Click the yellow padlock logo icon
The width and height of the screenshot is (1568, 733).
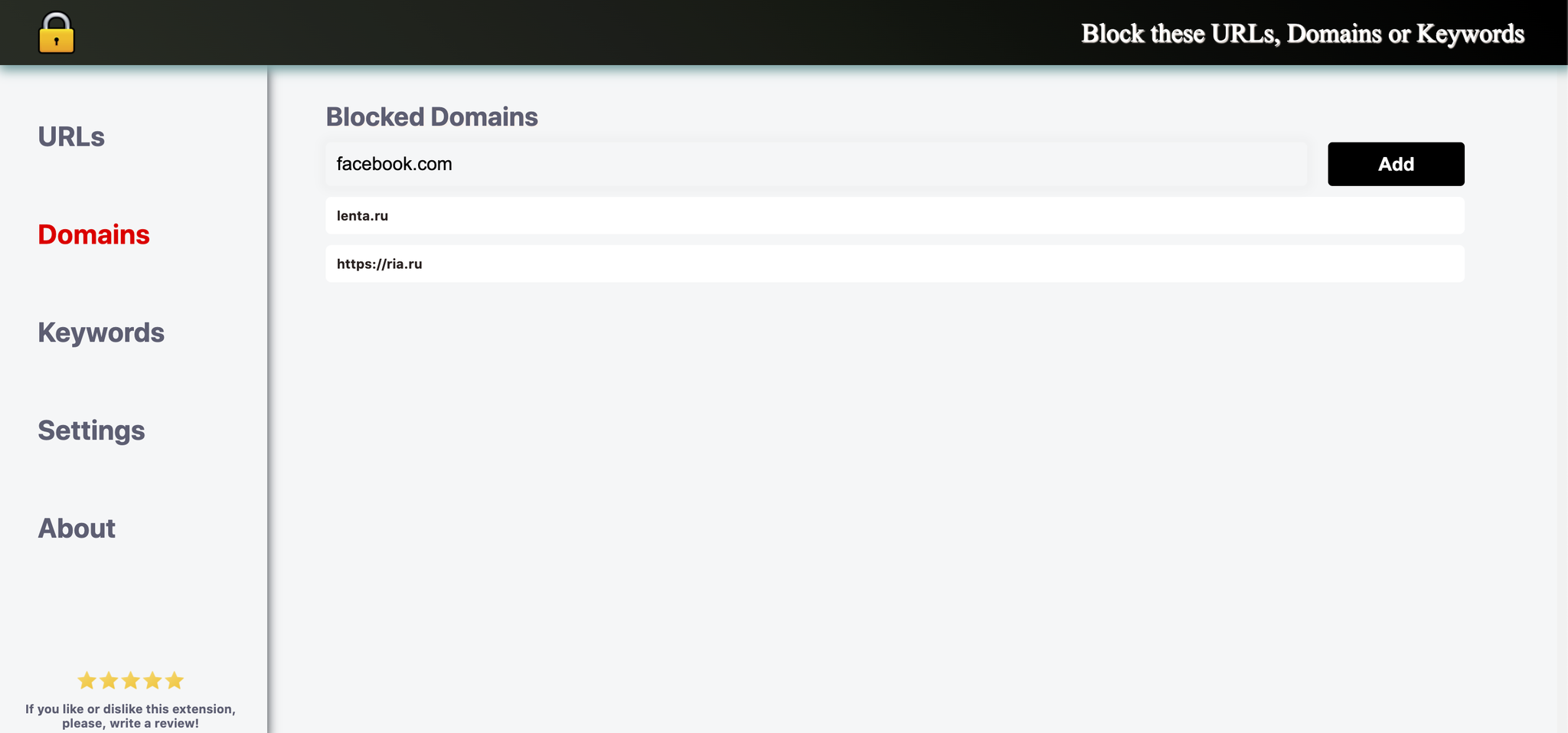[x=57, y=33]
